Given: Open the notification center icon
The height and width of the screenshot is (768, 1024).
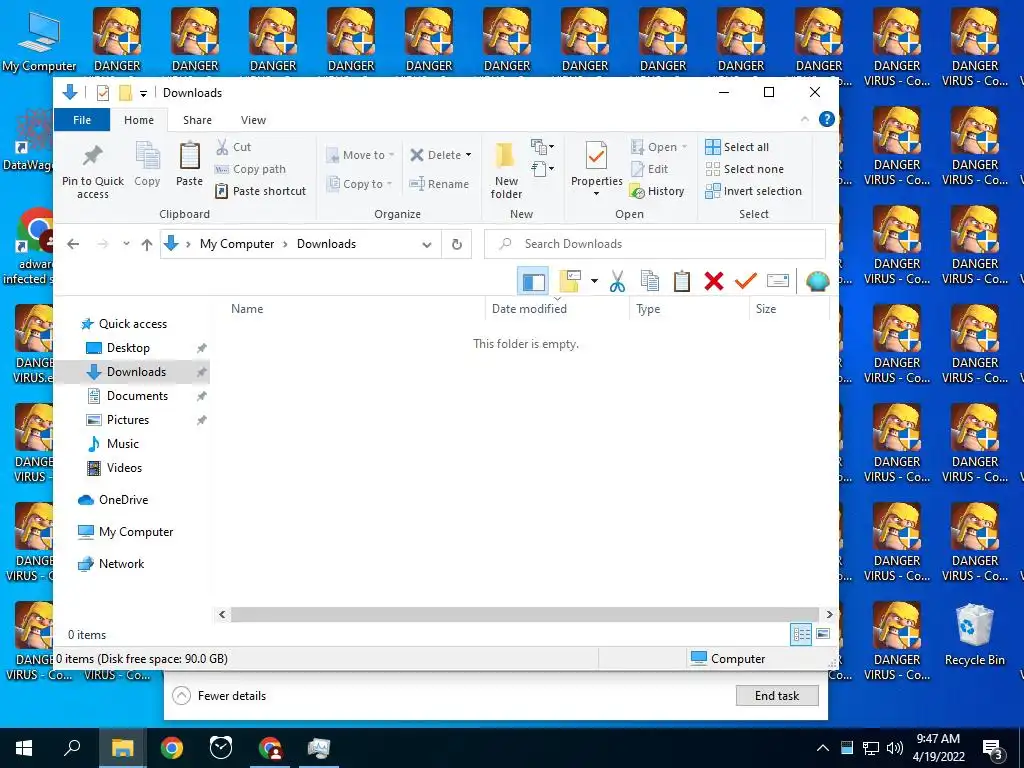Looking at the screenshot, I should coord(993,748).
